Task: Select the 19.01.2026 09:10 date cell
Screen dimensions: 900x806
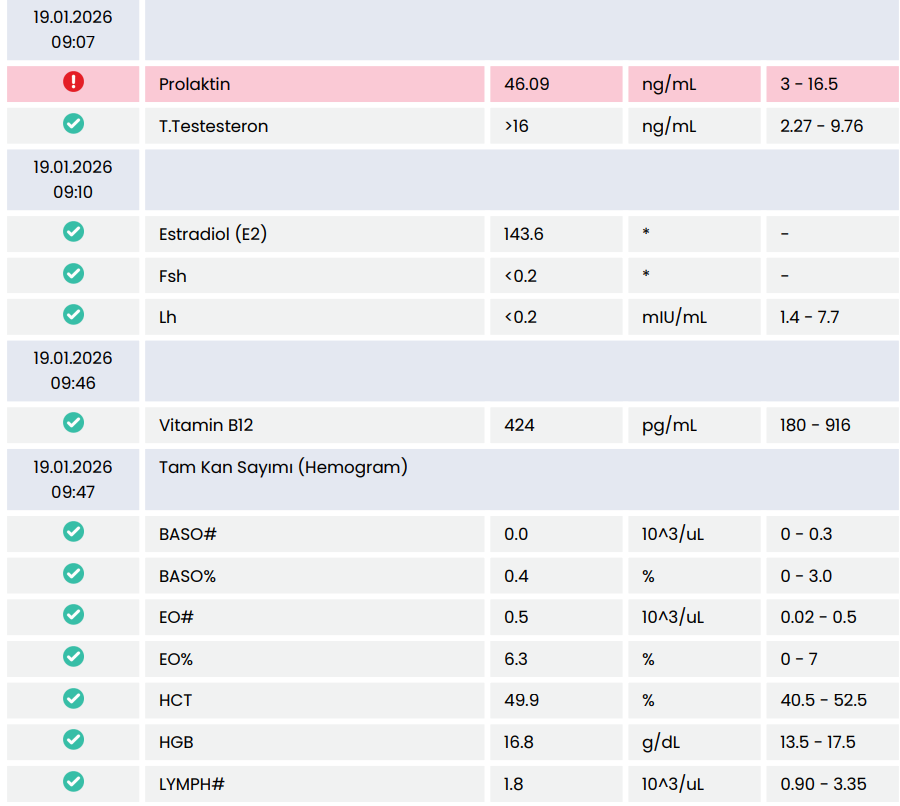Action: click(73, 179)
